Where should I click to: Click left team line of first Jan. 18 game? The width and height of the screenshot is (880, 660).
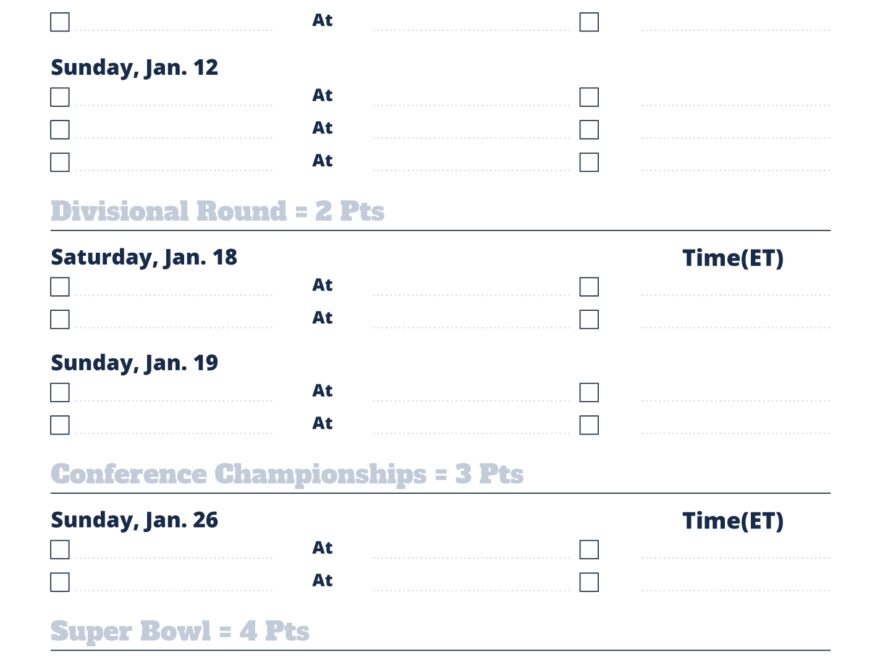174,288
